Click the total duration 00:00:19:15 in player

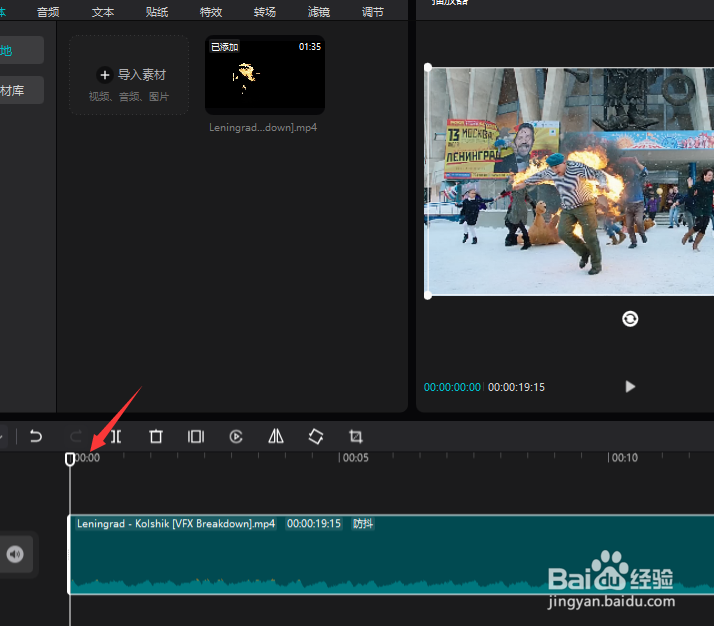516,387
